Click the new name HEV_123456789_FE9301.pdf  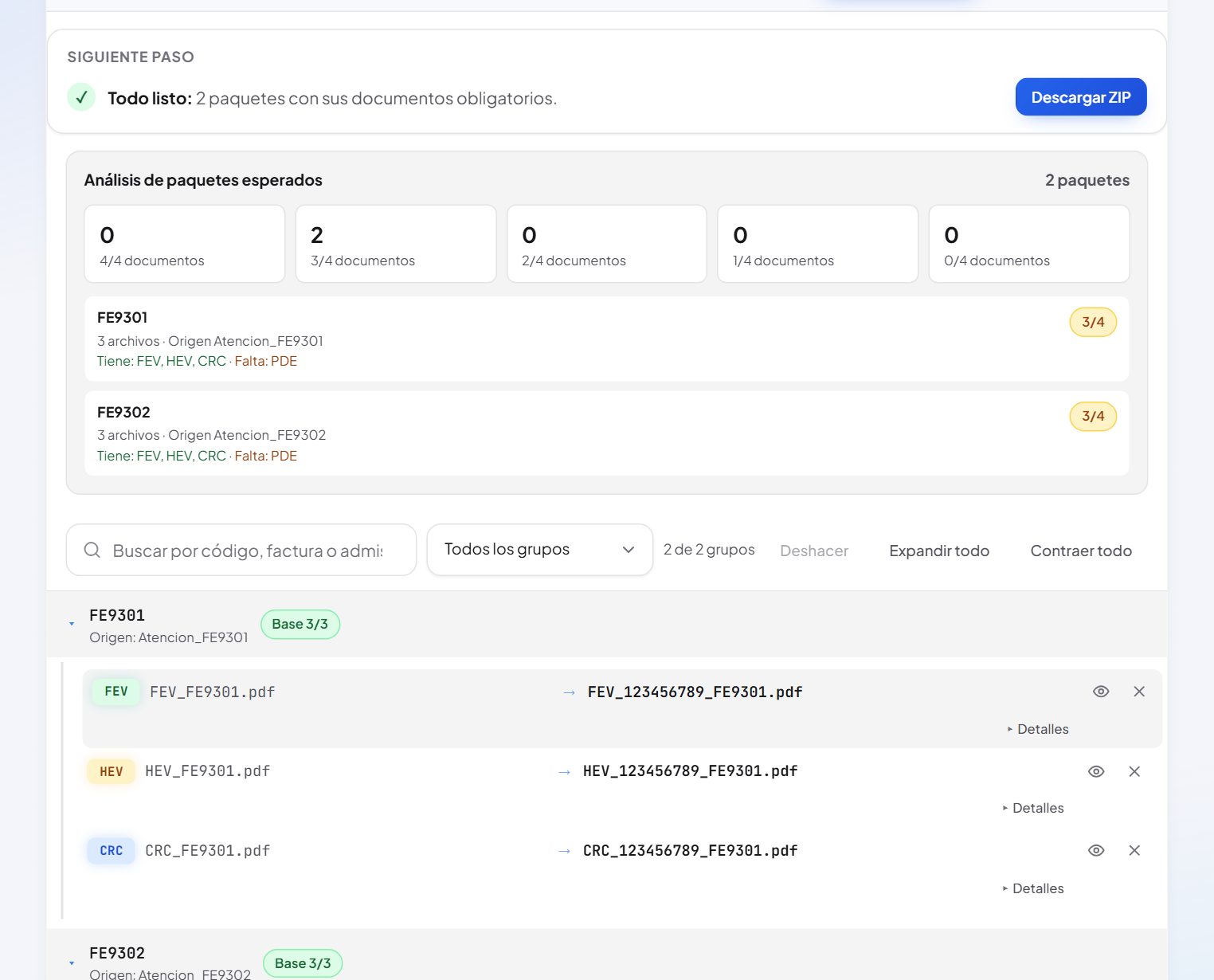(690, 771)
